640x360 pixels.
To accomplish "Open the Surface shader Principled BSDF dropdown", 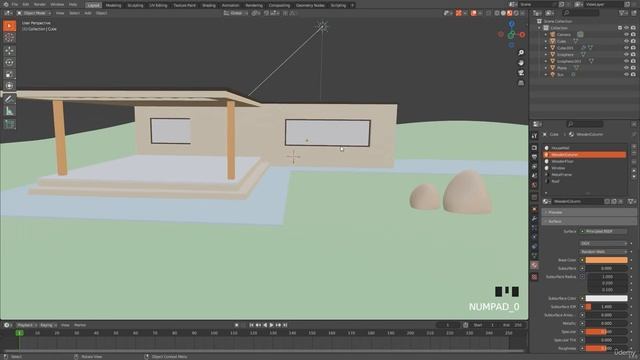I will (x=604, y=231).
